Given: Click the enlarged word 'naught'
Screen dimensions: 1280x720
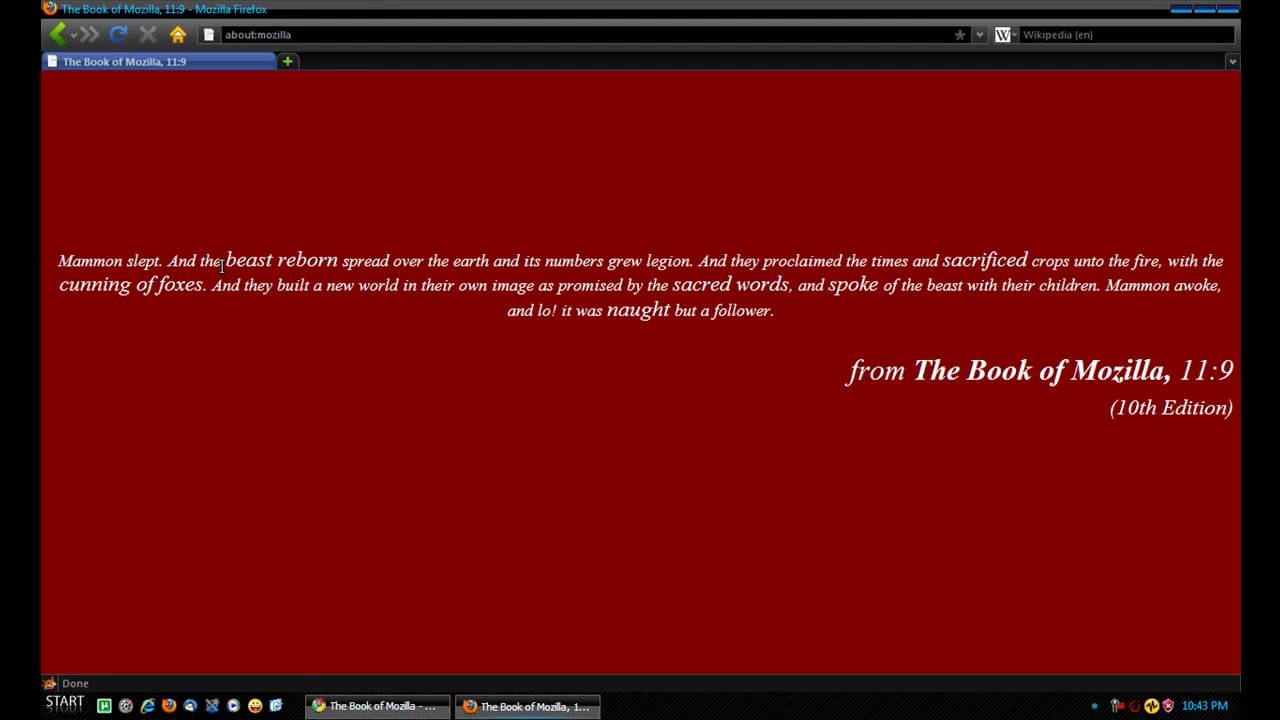Looking at the screenshot, I should [x=638, y=310].
